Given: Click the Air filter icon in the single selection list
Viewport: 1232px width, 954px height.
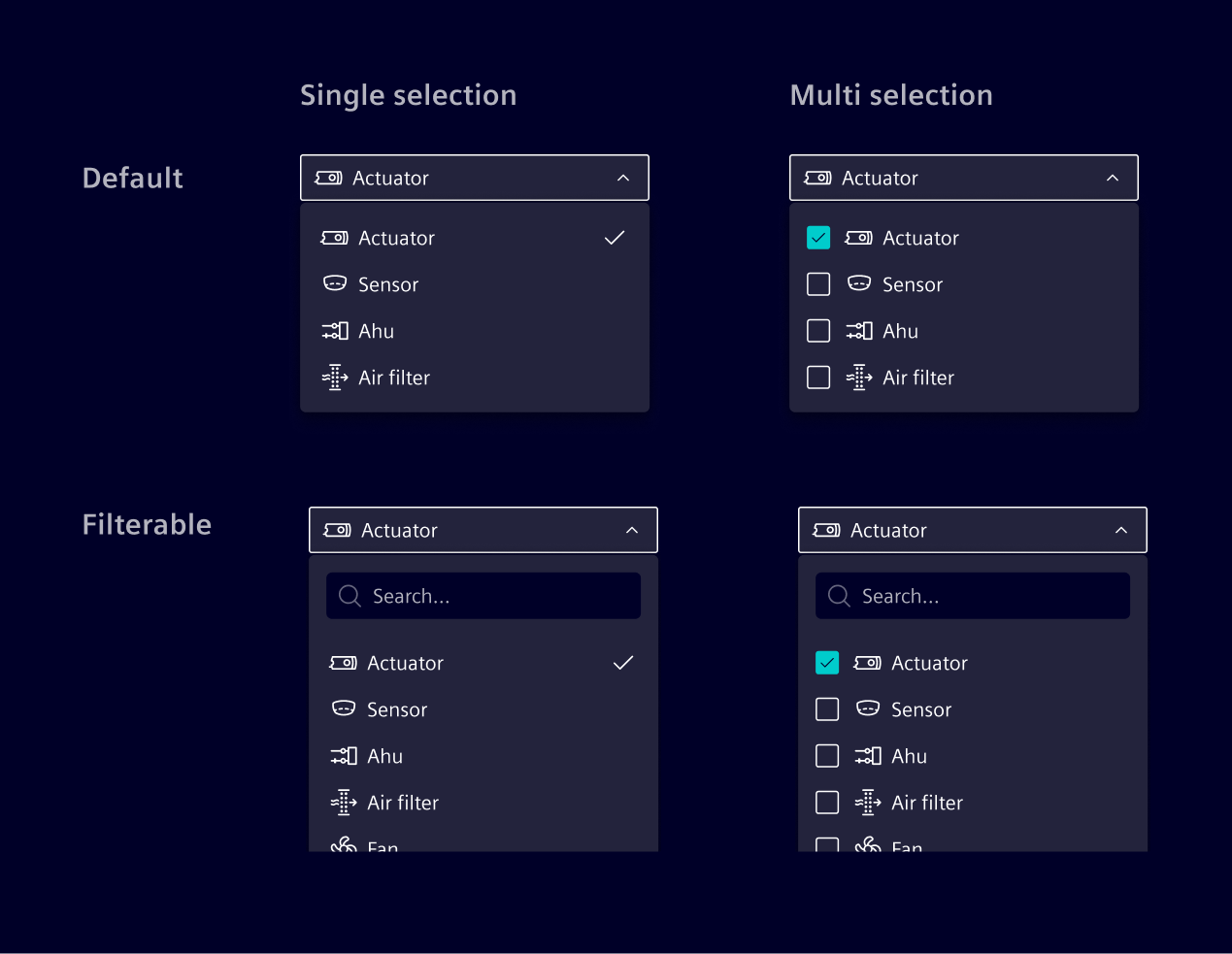Looking at the screenshot, I should pyautogui.click(x=334, y=377).
